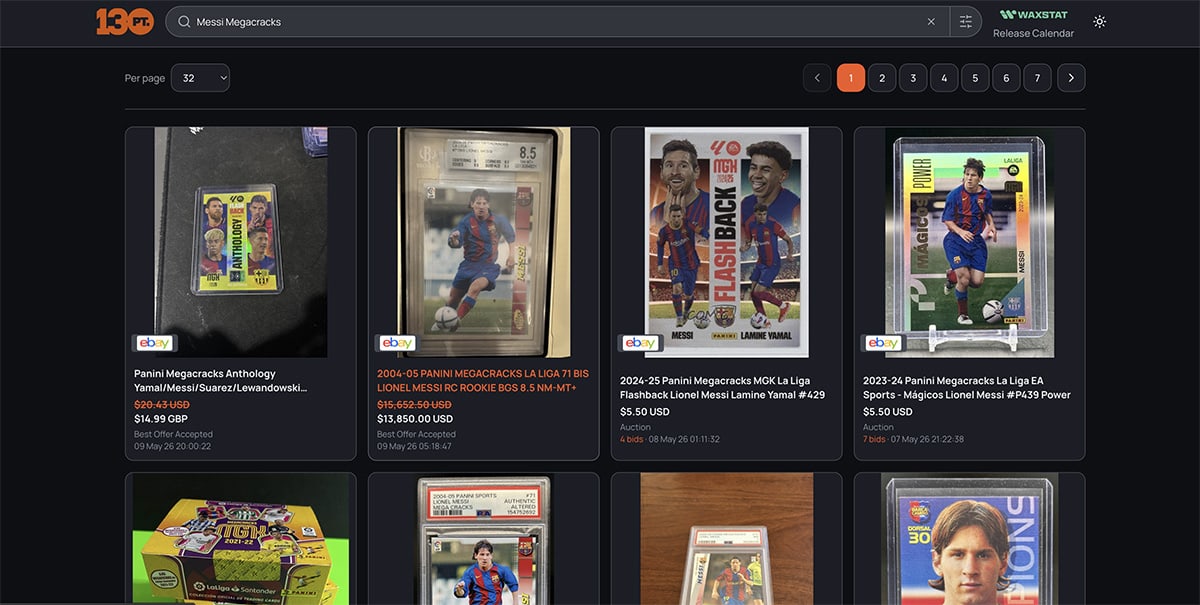Select the timestamp 08 May 26 01:11:32
This screenshot has height=605, width=1200.
point(684,439)
